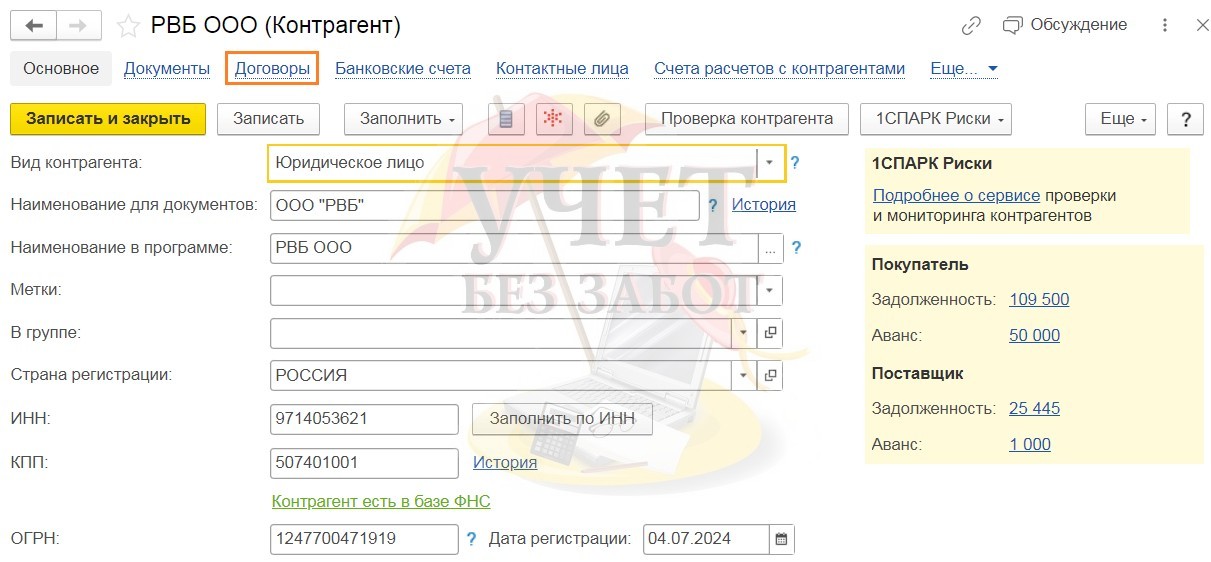Image resolution: width=1211 pixels, height=562 pixels.
Task: Click Контрагент есть в базе ФНС
Action: pos(381,502)
